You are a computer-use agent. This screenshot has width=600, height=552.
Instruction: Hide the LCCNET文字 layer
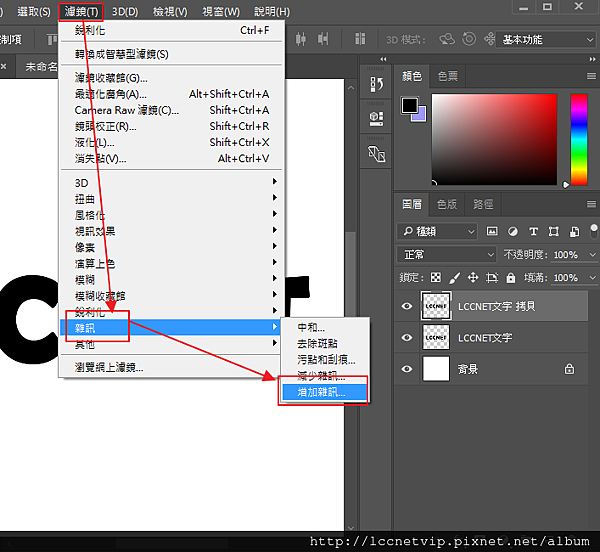407,337
